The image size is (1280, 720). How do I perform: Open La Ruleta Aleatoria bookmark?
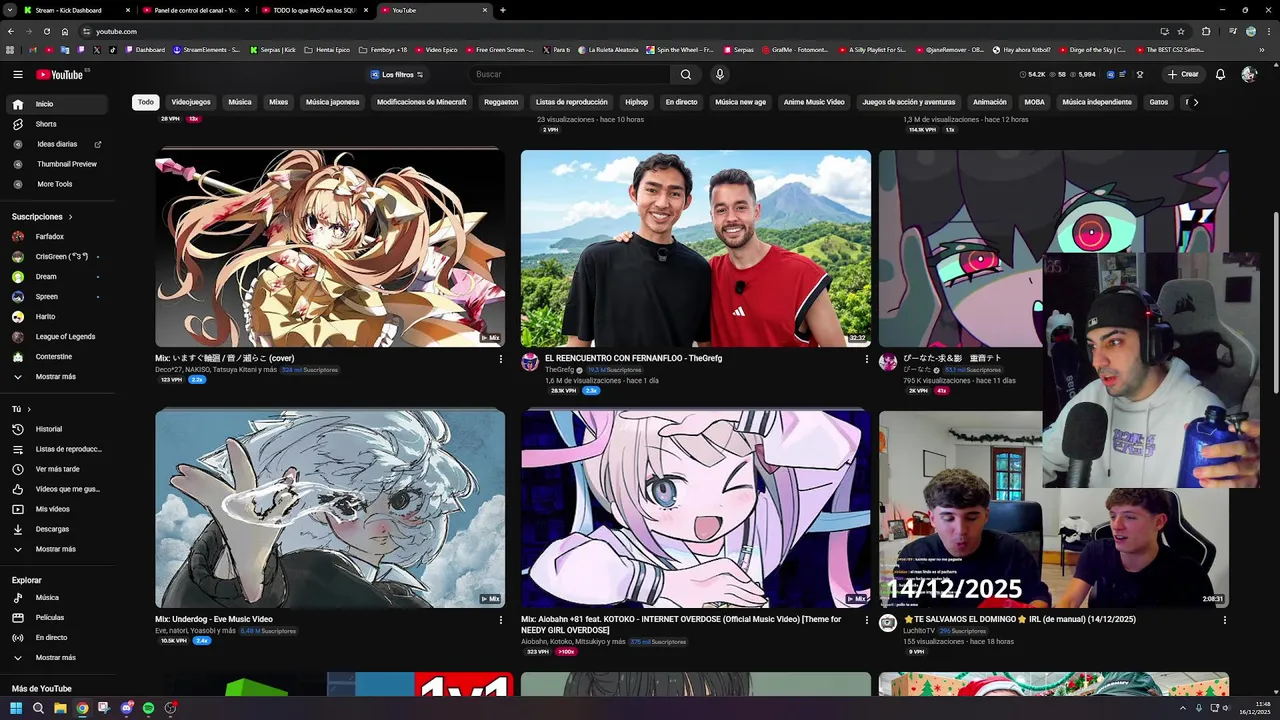point(609,49)
